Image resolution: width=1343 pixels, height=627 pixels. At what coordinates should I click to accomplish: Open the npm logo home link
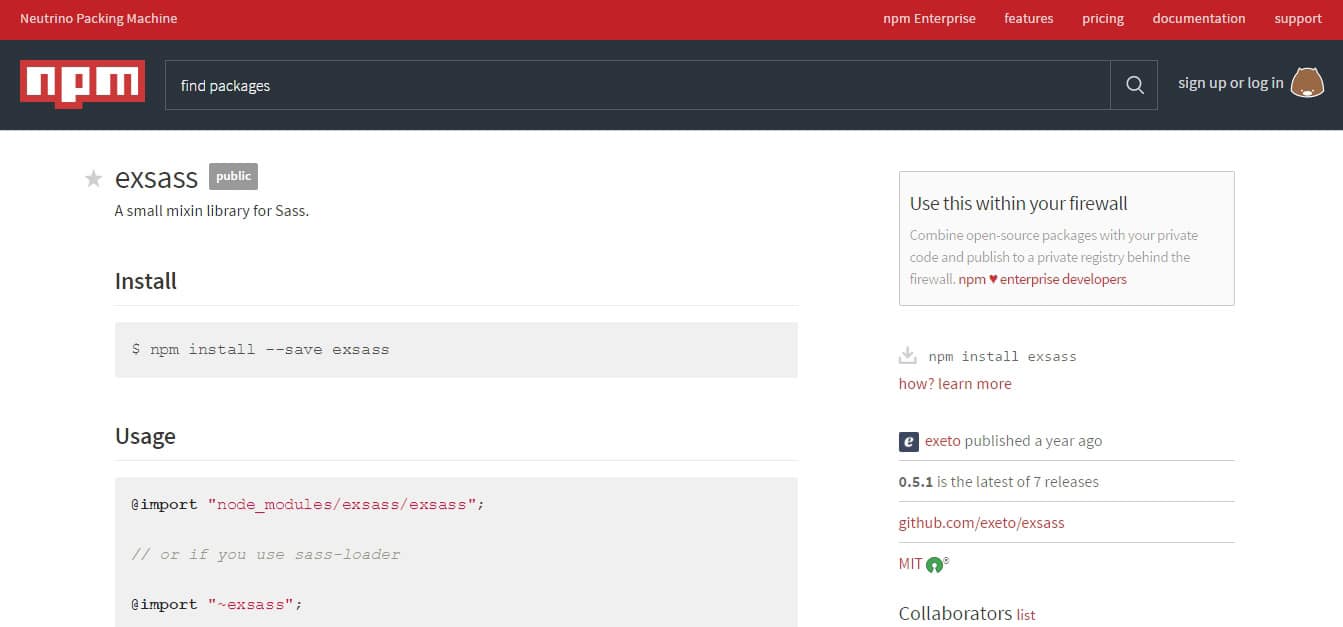(x=82, y=84)
